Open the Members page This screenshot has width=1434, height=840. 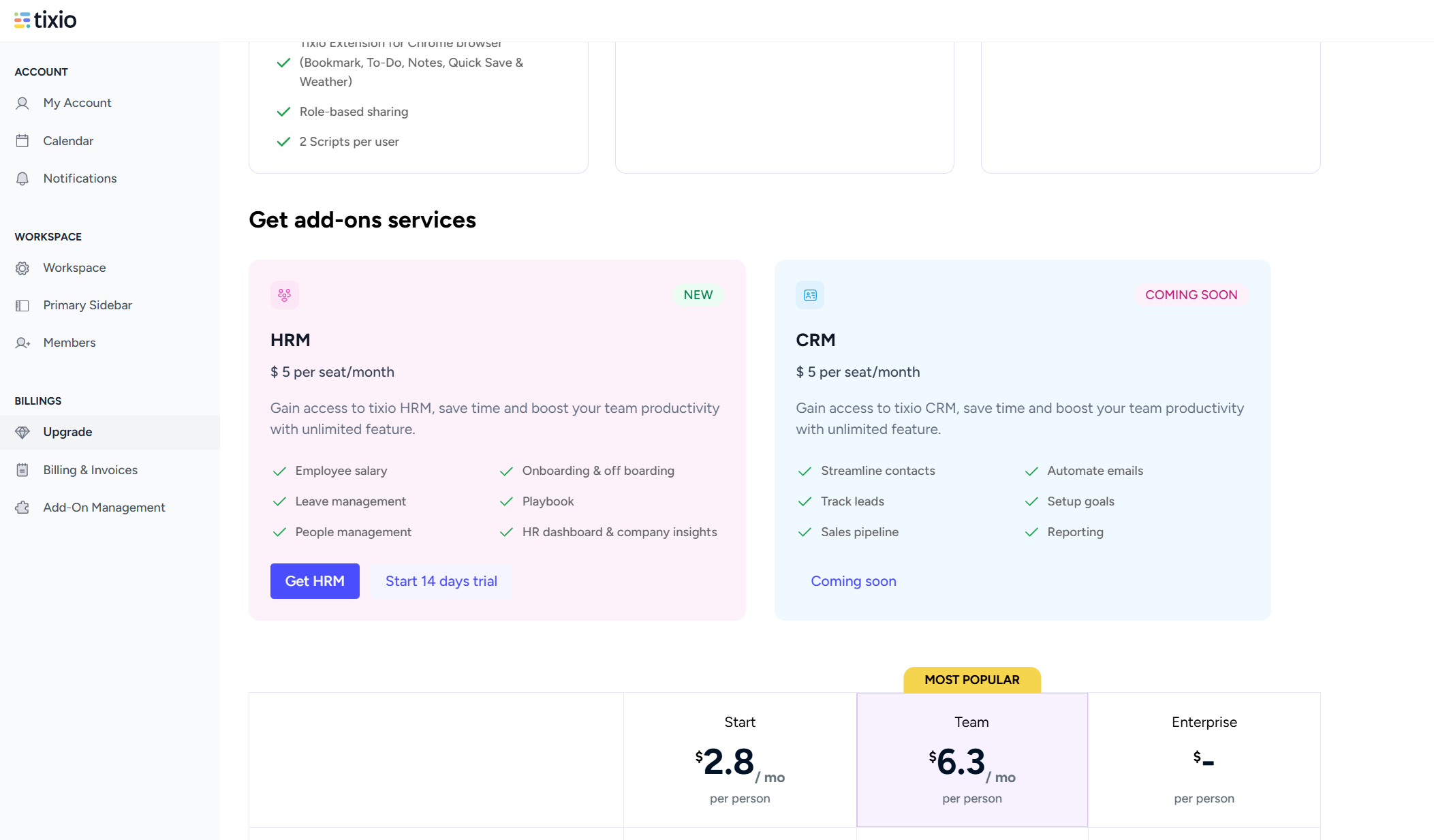click(x=110, y=343)
